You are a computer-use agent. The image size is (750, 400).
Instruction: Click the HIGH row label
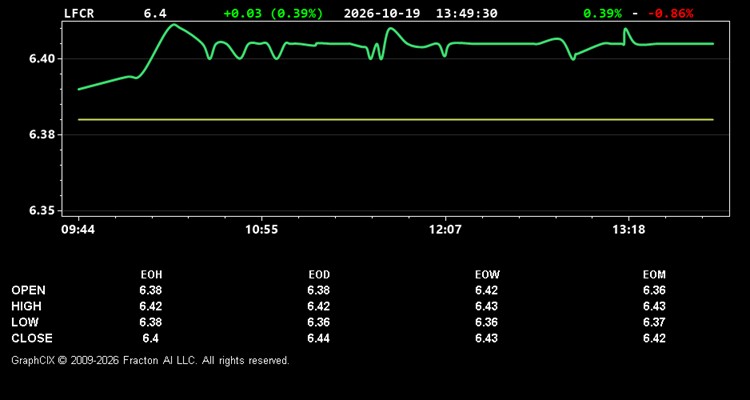pos(26,306)
